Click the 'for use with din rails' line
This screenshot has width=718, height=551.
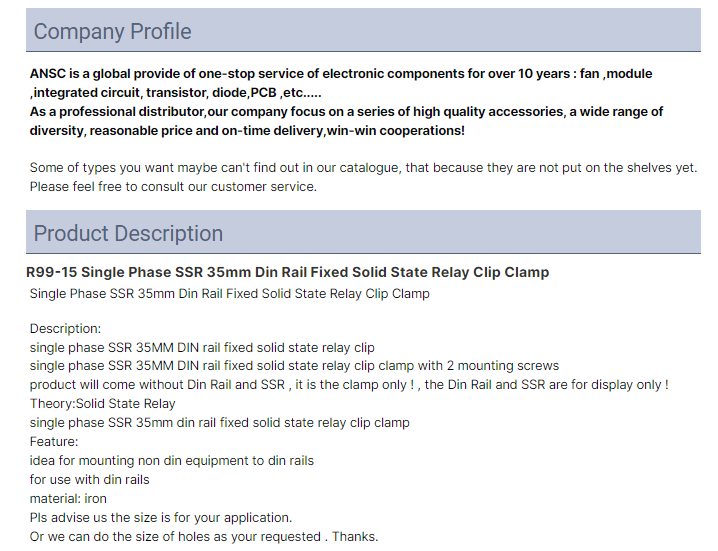point(90,480)
